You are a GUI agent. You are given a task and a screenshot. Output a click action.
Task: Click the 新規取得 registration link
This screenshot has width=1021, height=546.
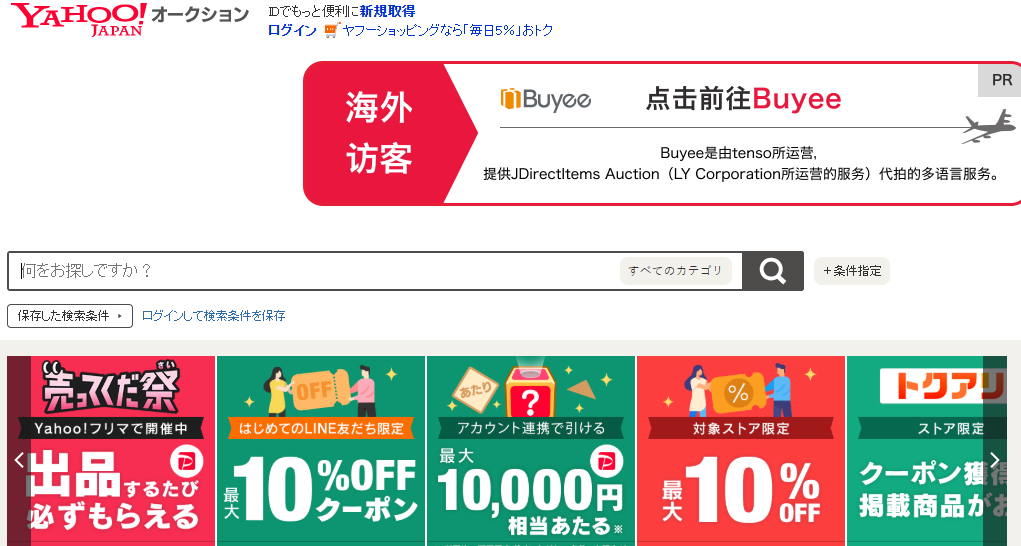(387, 11)
